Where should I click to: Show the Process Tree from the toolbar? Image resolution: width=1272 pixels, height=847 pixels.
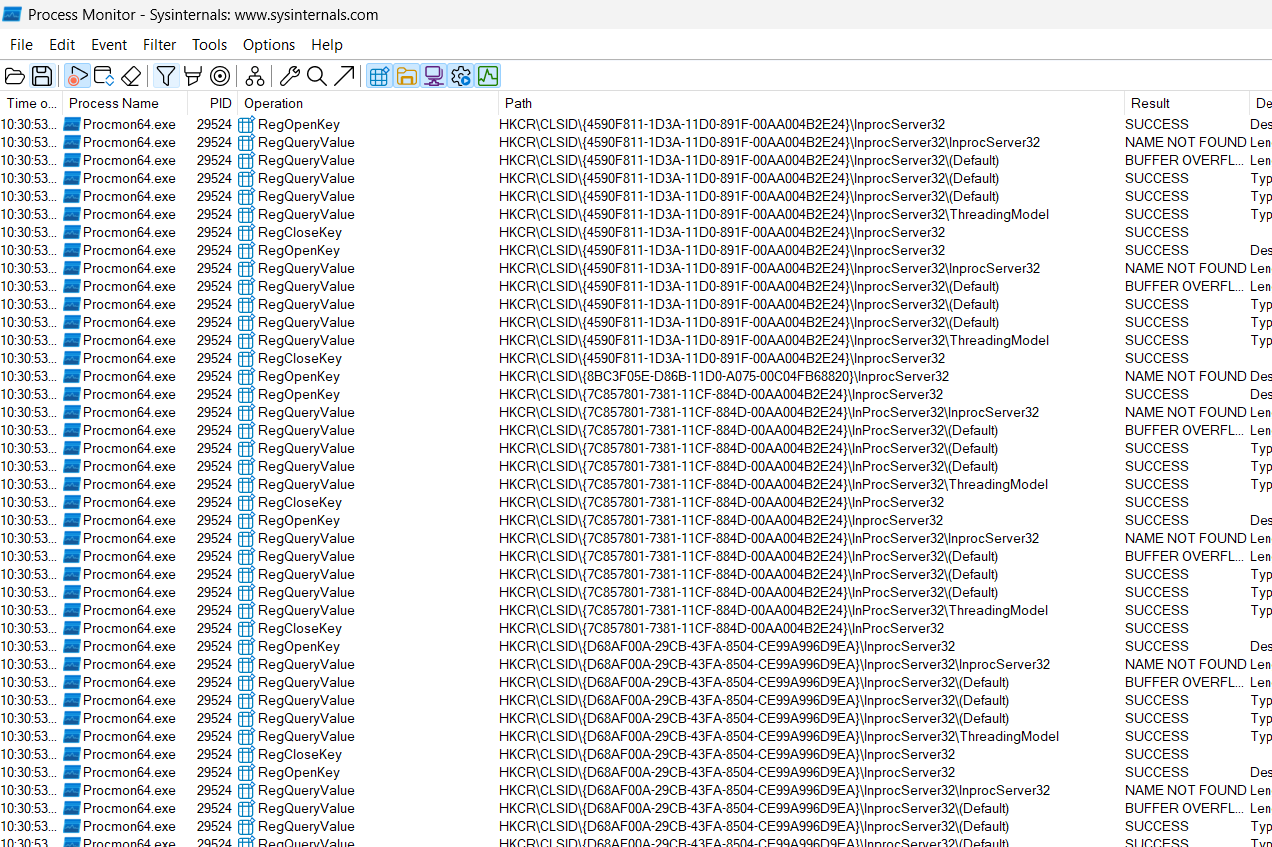[x=255, y=76]
